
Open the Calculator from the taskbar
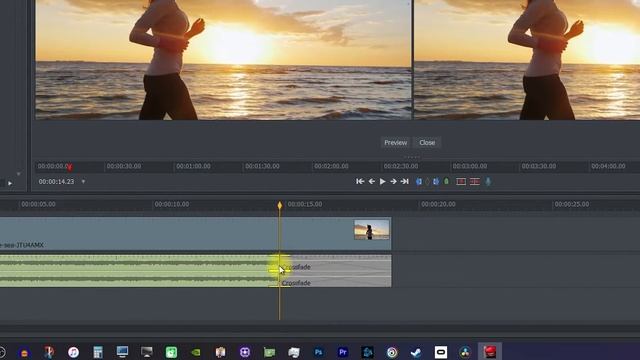98,352
